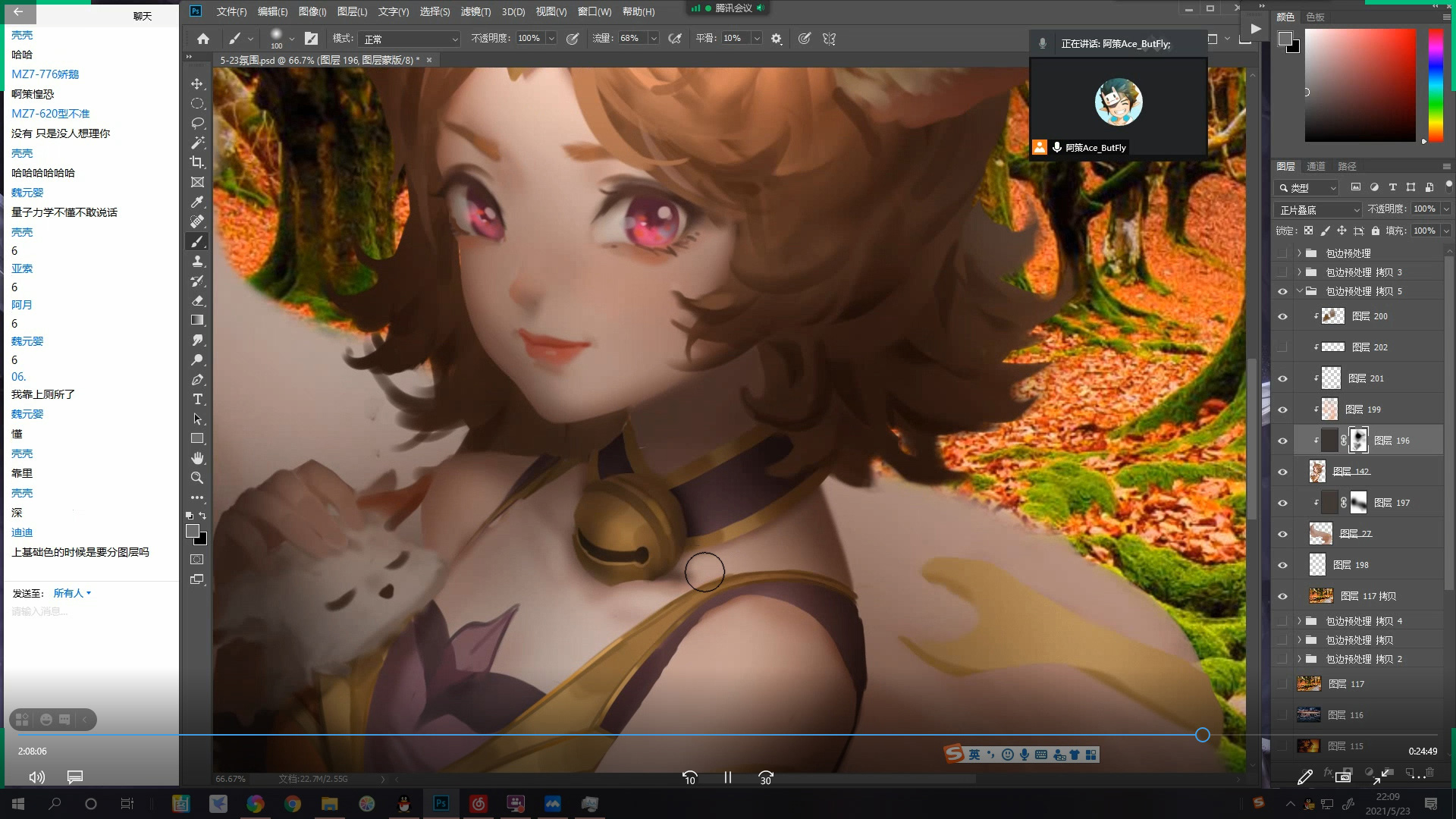Viewport: 1456px width, 819px height.
Task: Open layer filter 类型 dropdown
Action: [1307, 188]
